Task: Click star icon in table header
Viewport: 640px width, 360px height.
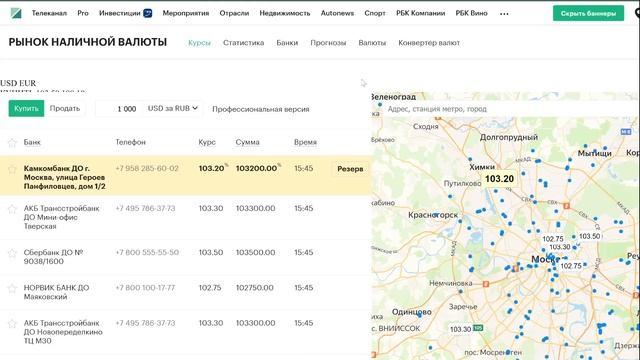Action: (x=12, y=142)
